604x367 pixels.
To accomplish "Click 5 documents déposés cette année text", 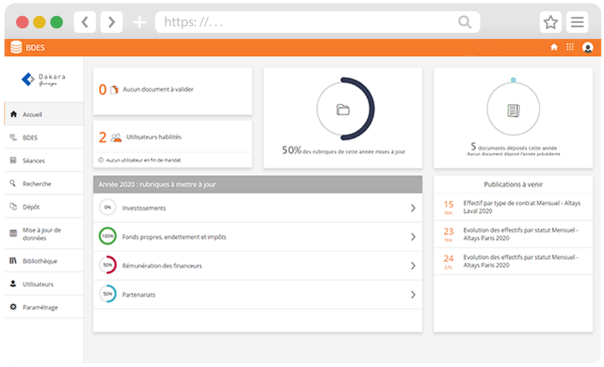I will 513,147.
